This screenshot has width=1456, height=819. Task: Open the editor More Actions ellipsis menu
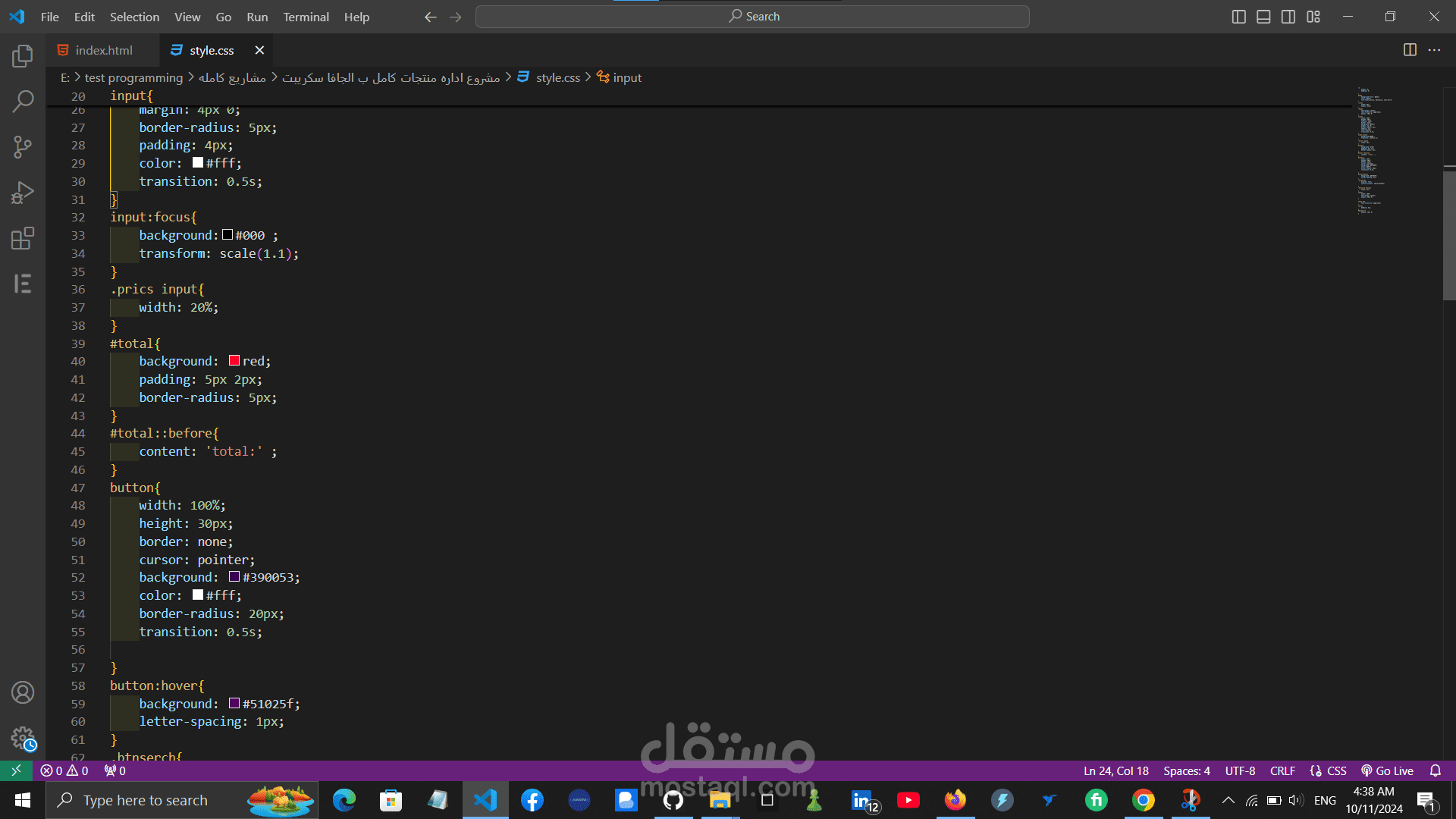click(x=1434, y=50)
